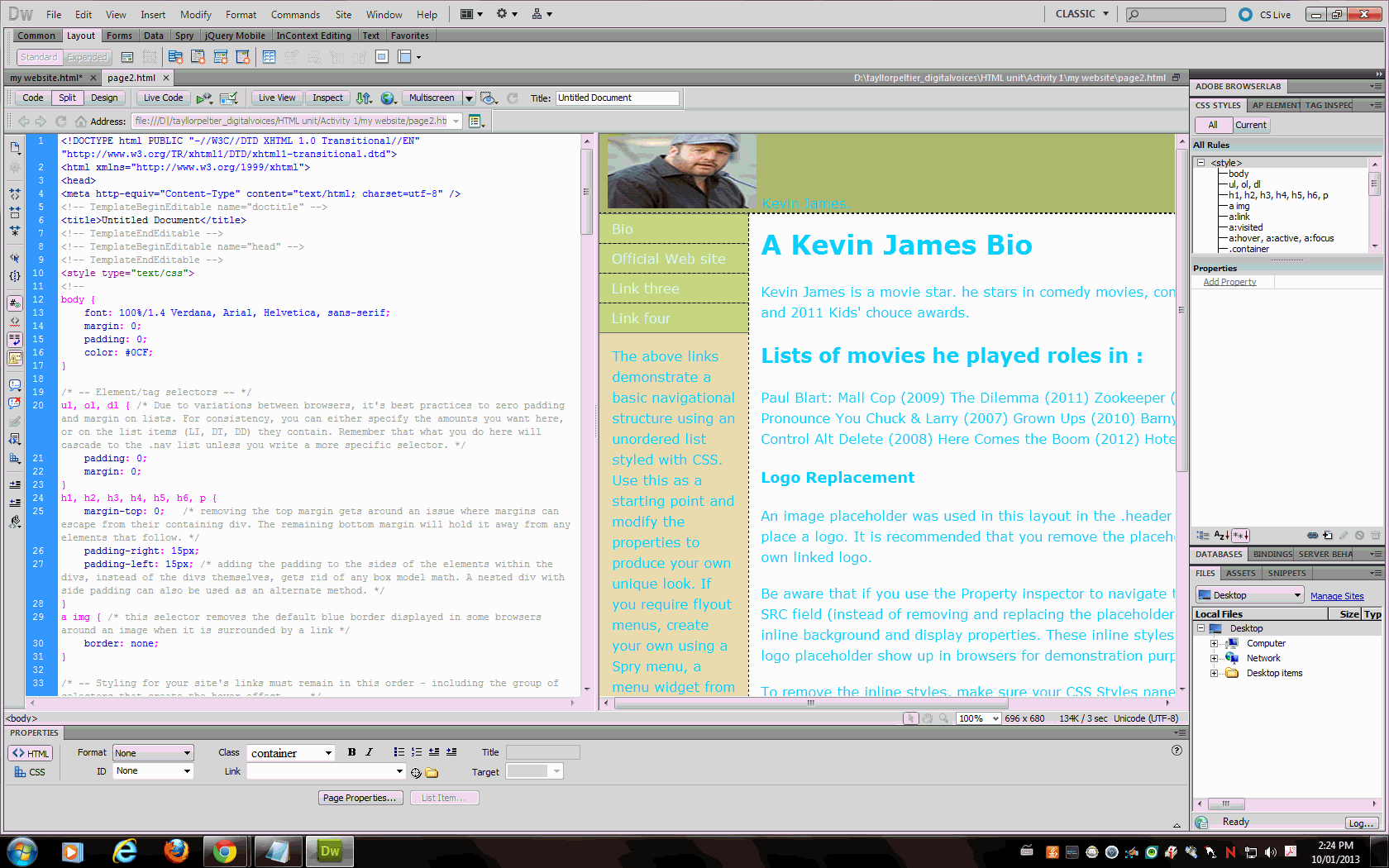
Task: Toggle Show Only Set Properties view
Action: pyautogui.click(x=1241, y=536)
